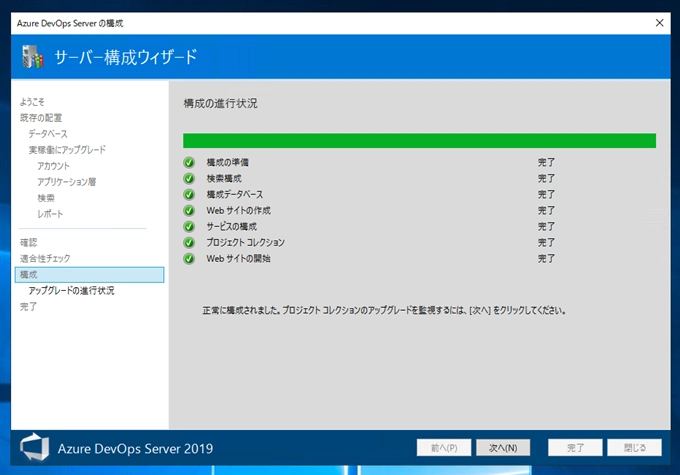Select 適合性チェック step in sidebar
Image resolution: width=680 pixels, height=475 pixels.
[x=45, y=259]
